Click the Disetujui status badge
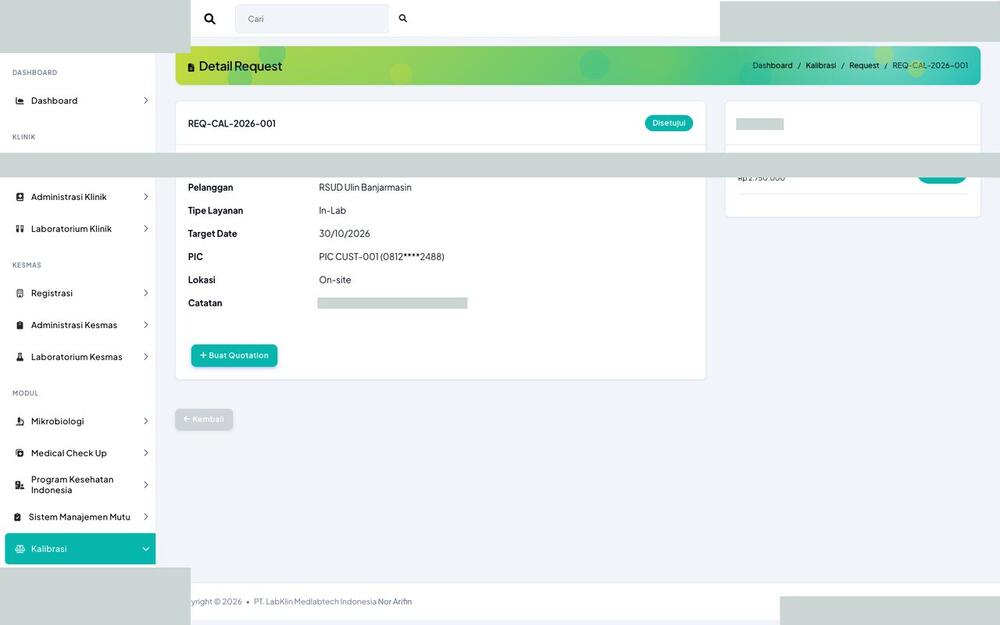This screenshot has height=625, width=1000. 668,123
